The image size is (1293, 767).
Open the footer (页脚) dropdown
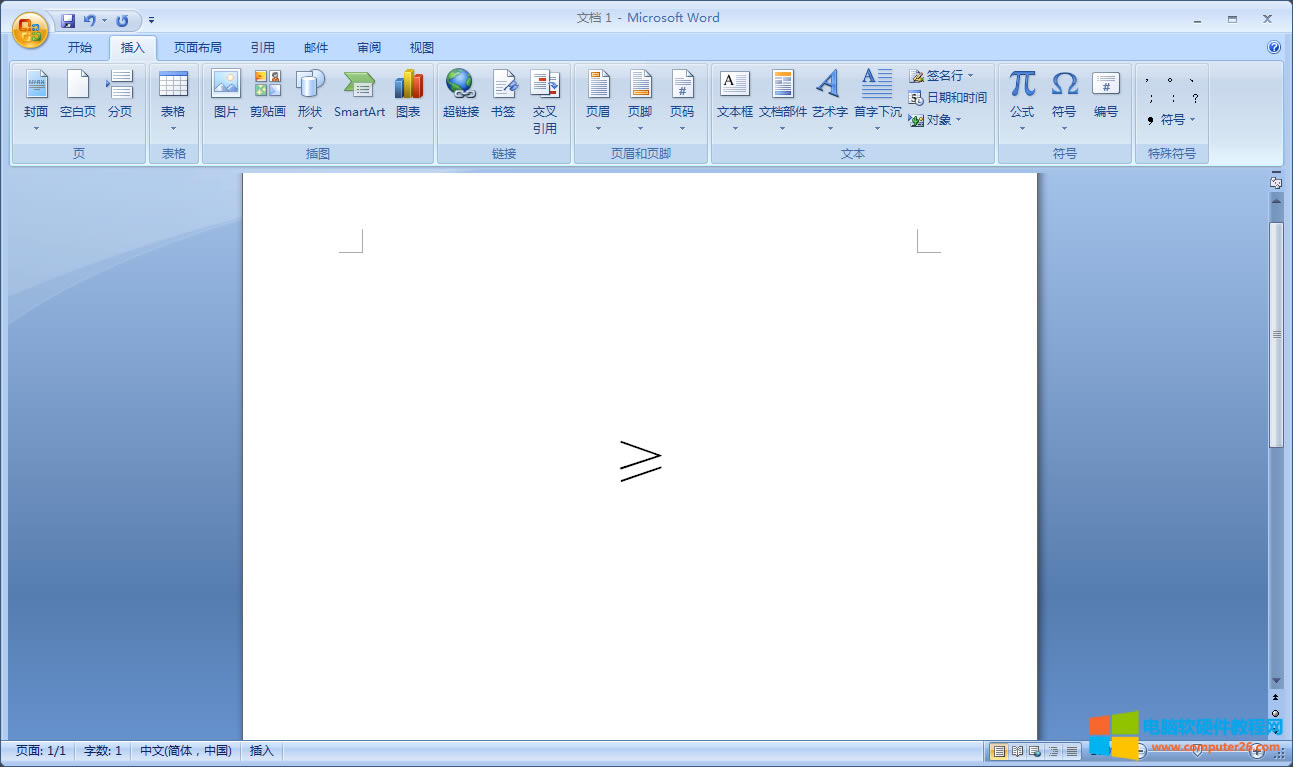coord(640,100)
